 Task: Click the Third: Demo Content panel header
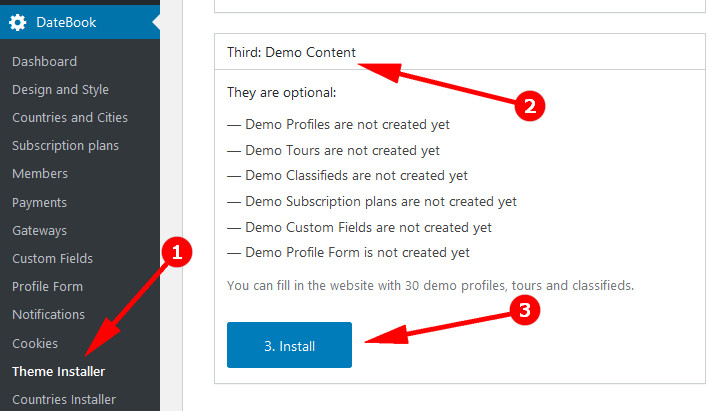coord(291,52)
